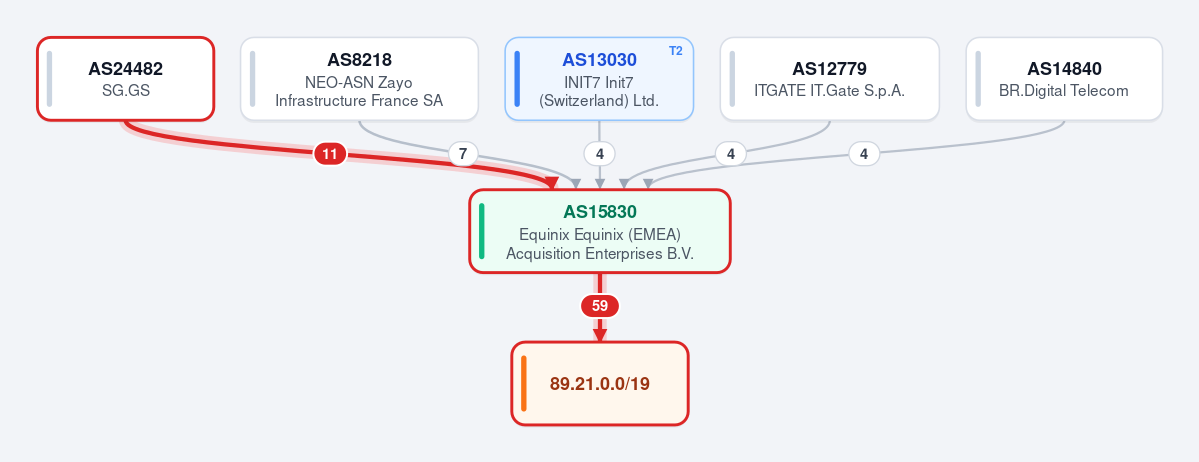Click the T2 tier badge
The height and width of the screenshot is (462, 1199).
675,51
